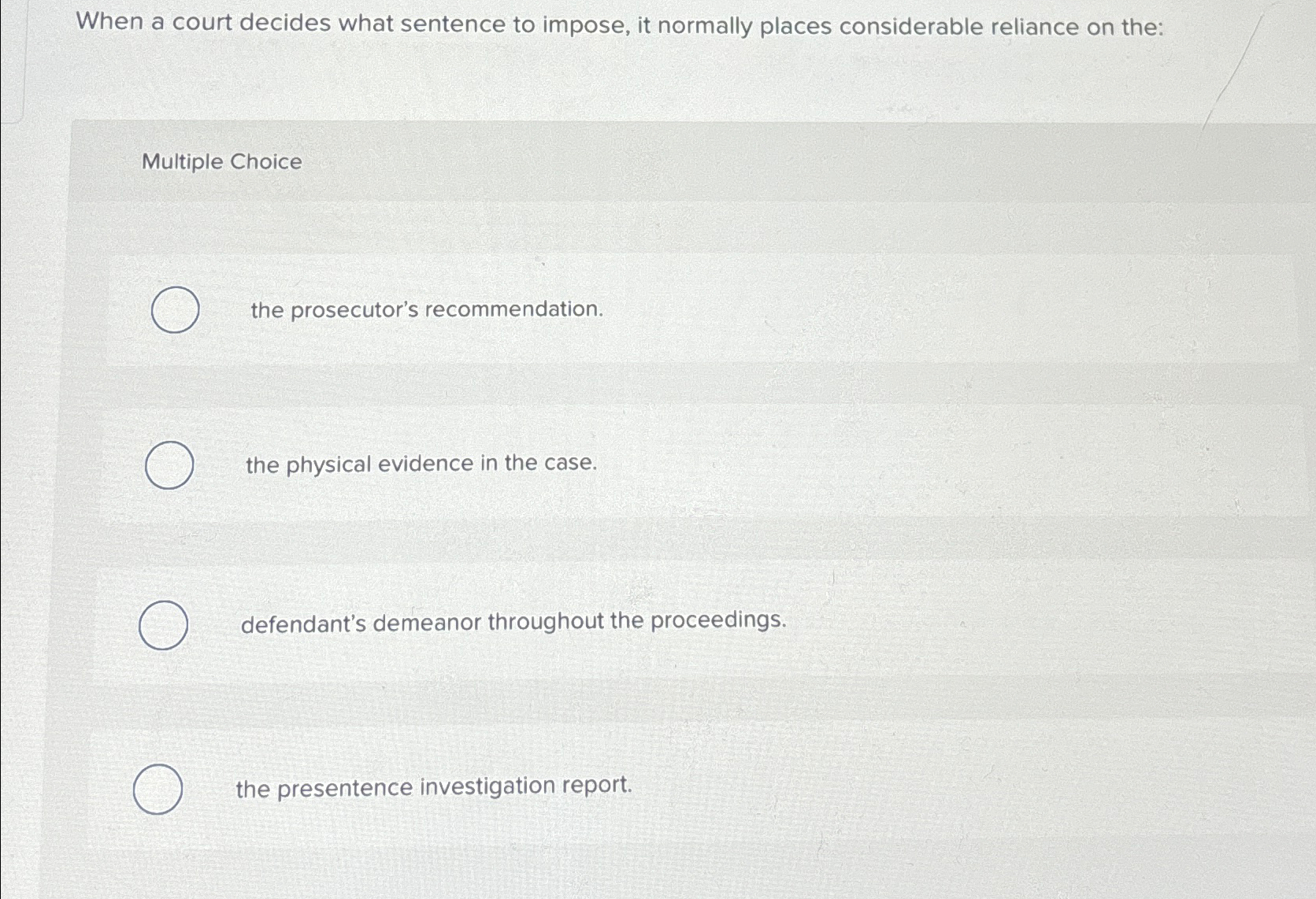The width and height of the screenshot is (1316, 899).
Task: Select the radio button for defendant's demeanor option
Action: 163,625
